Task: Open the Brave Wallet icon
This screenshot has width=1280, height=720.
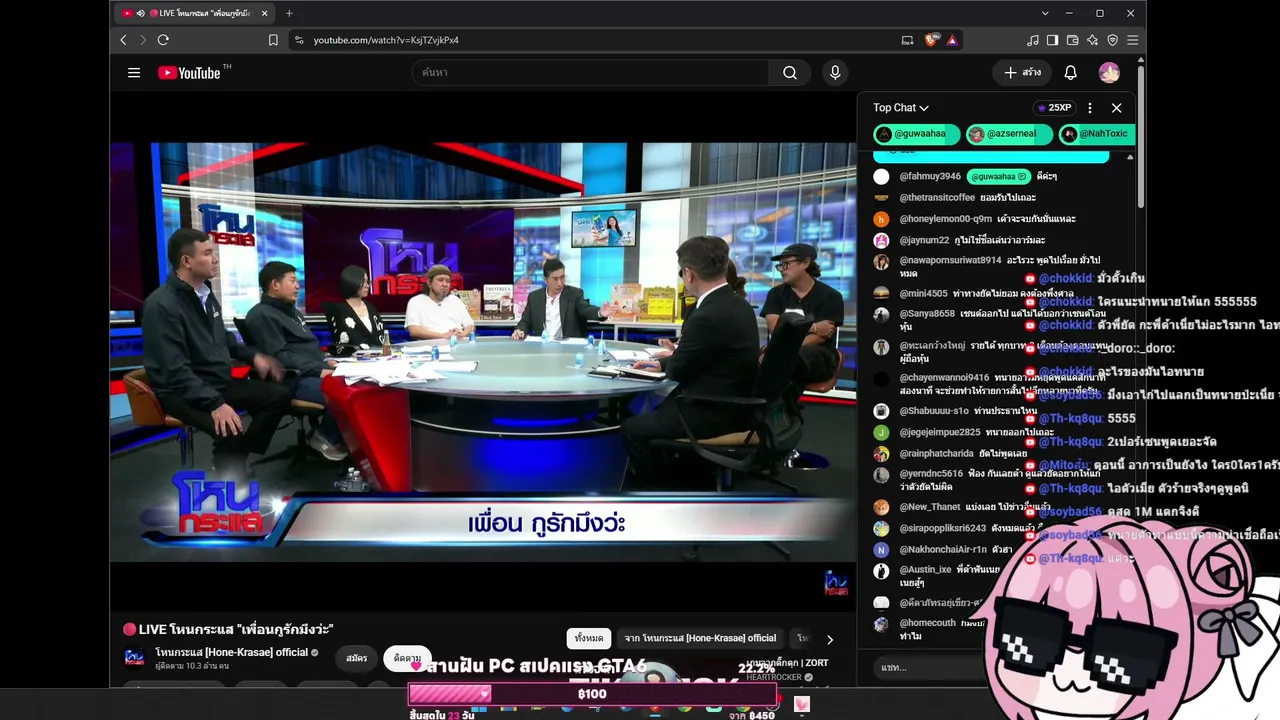Action: pos(1072,40)
